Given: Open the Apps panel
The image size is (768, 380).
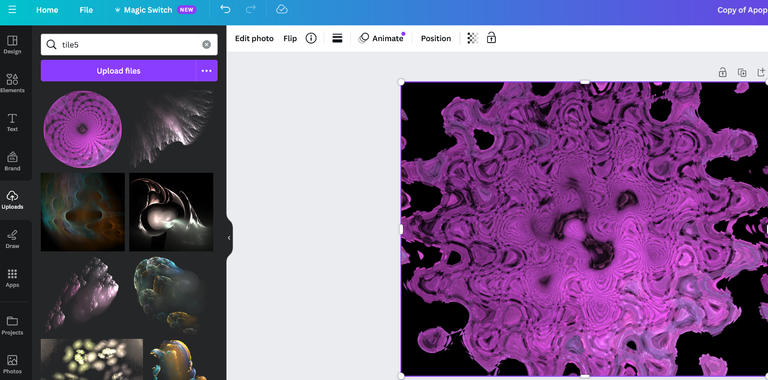Looking at the screenshot, I should point(12,278).
